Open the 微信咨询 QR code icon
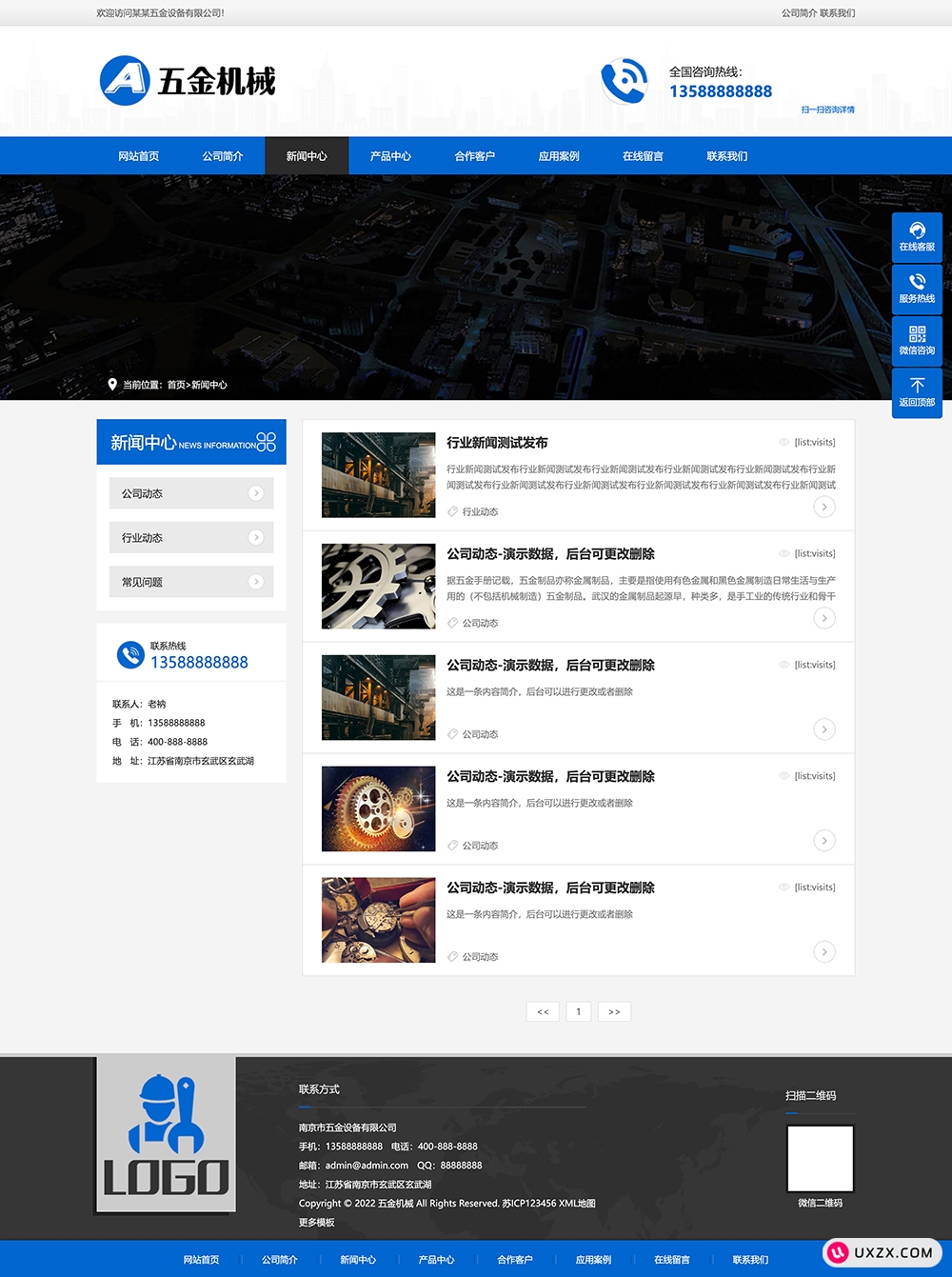952x1277 pixels. [917, 334]
